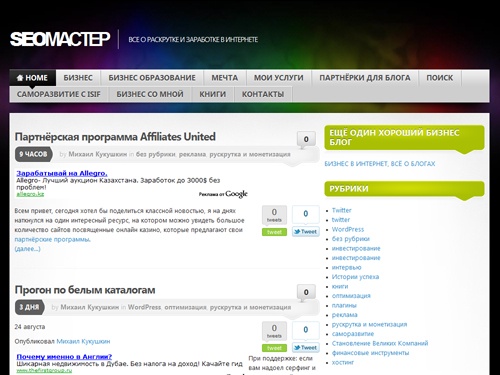Click green tweet button in Affiliates United post

(x=274, y=232)
